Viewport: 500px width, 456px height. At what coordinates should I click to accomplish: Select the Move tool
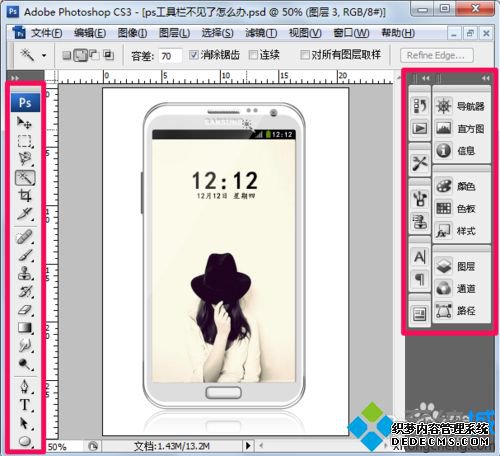pyautogui.click(x=25, y=123)
